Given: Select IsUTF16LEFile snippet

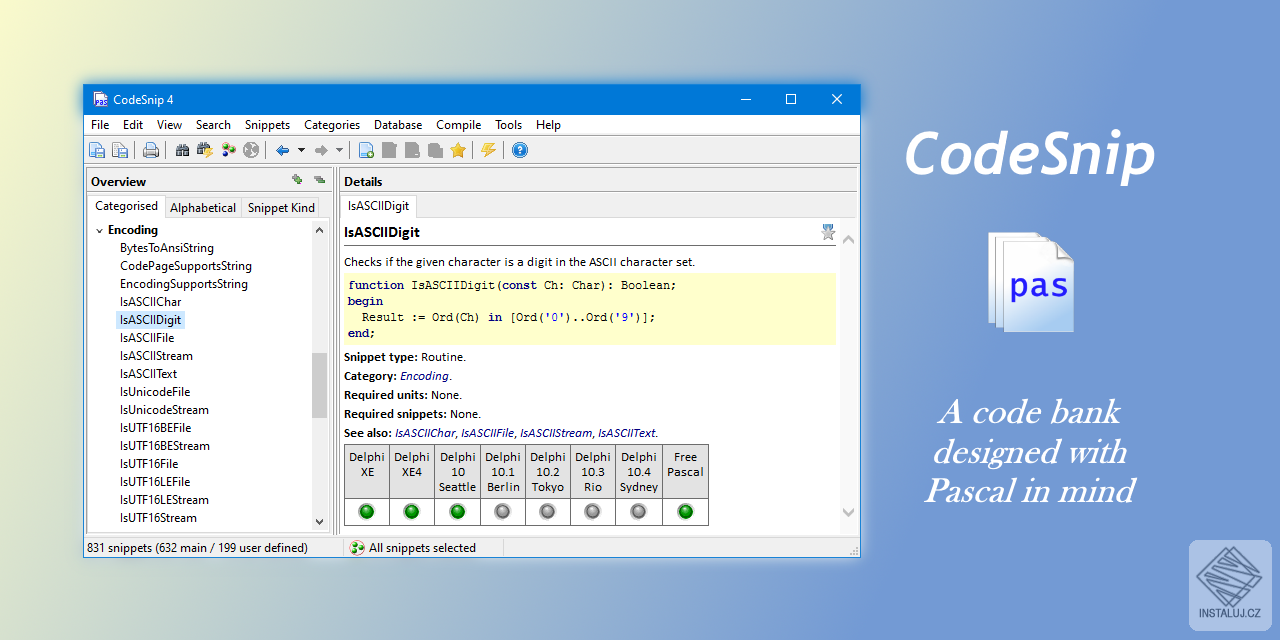Looking at the screenshot, I should (157, 482).
